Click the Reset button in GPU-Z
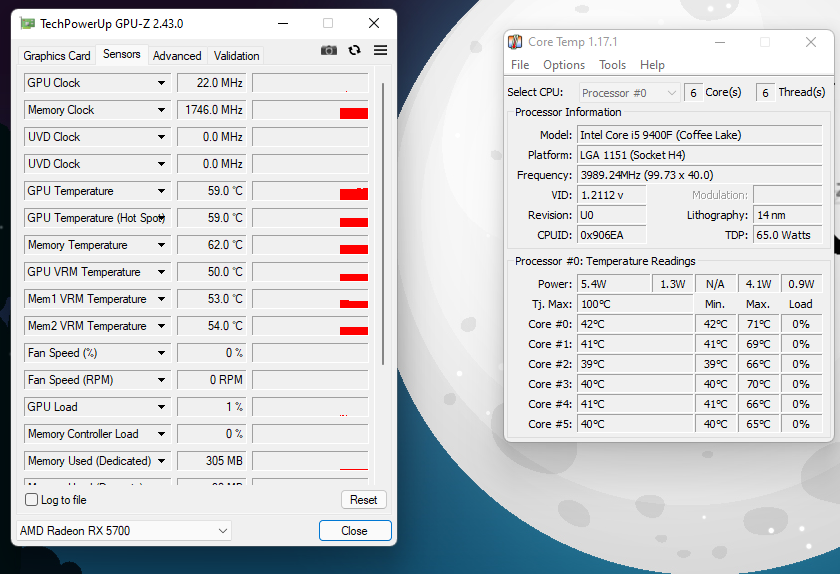The width and height of the screenshot is (840, 574). tap(364, 500)
